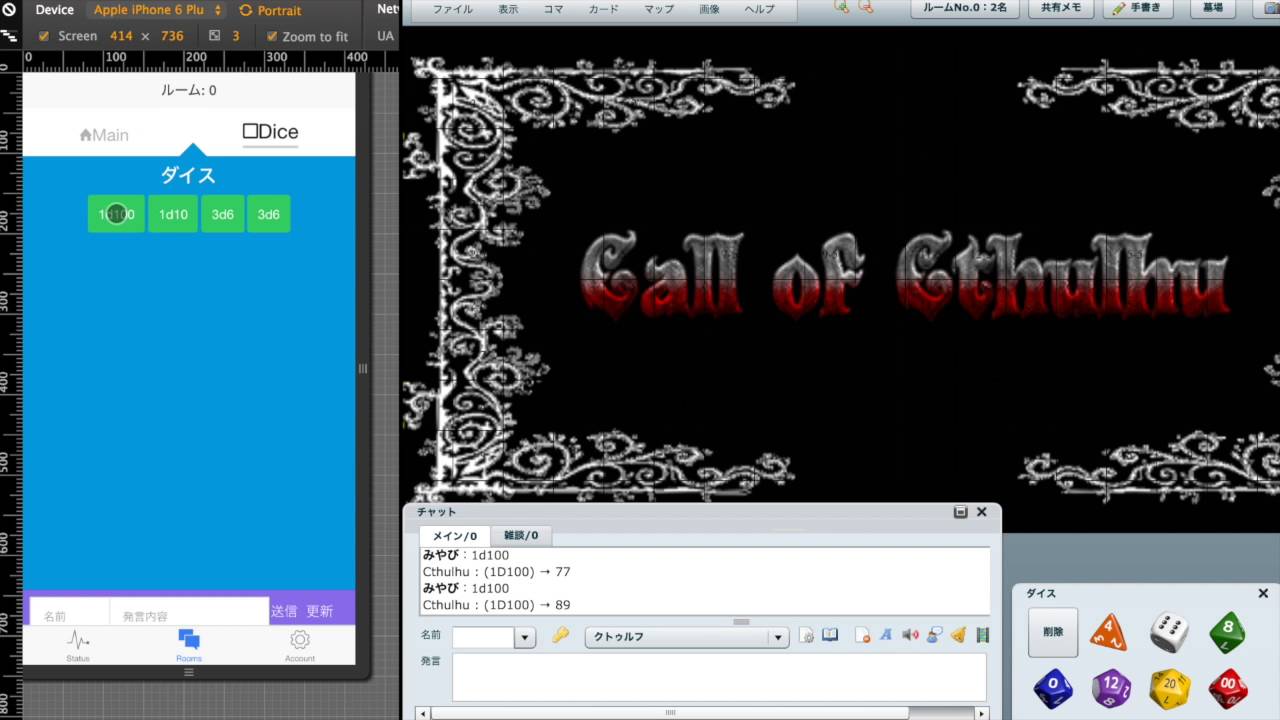This screenshot has height=720, width=1280.
Task: Open the 表示 menu
Action: pyautogui.click(x=508, y=9)
